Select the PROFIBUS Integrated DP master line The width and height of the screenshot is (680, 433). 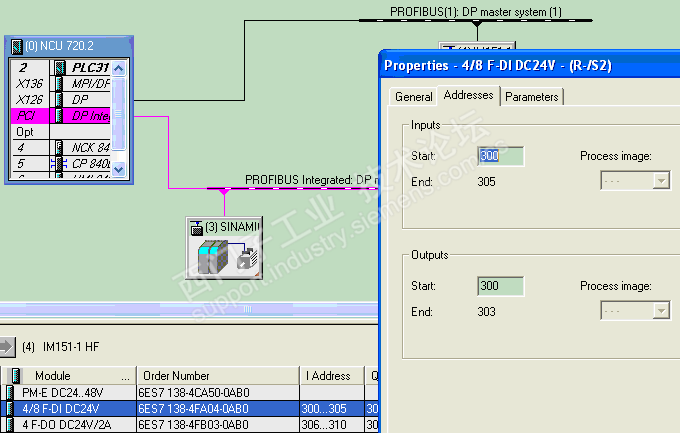(x=293, y=188)
